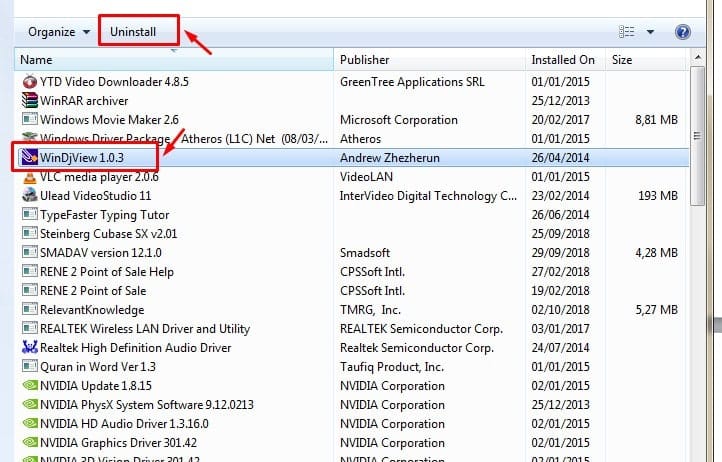Click the NVIDIA PhysX System Software icon
722x462 pixels.
tap(29, 404)
